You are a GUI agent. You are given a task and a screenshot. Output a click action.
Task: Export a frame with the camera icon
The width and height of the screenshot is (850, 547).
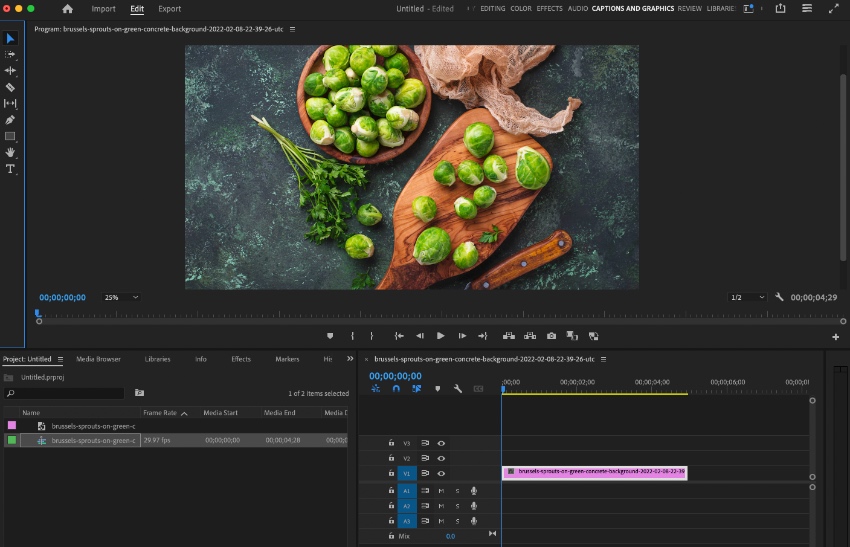click(x=551, y=336)
